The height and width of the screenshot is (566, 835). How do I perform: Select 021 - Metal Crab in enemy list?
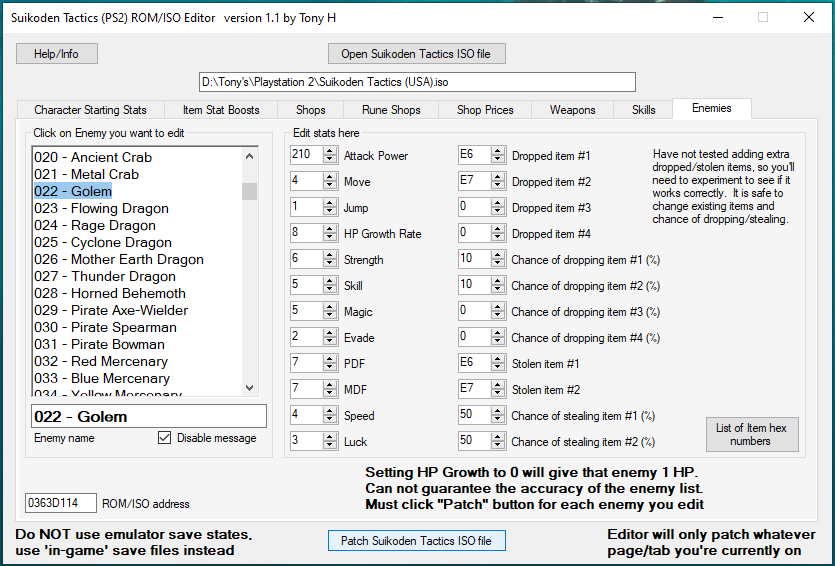click(136, 175)
